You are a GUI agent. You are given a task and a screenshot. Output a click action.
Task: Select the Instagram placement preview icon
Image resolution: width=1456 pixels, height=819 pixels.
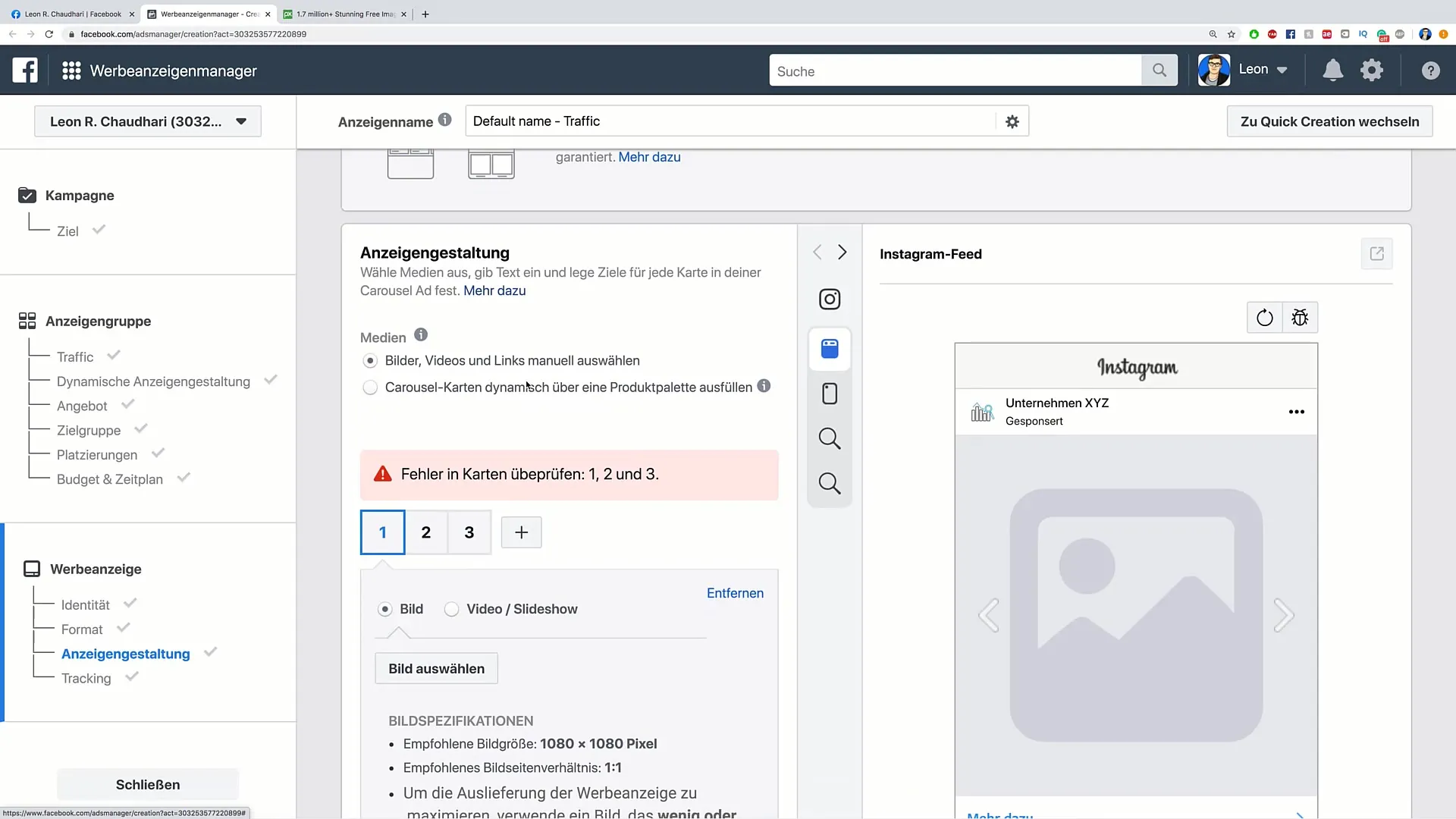[x=830, y=299]
